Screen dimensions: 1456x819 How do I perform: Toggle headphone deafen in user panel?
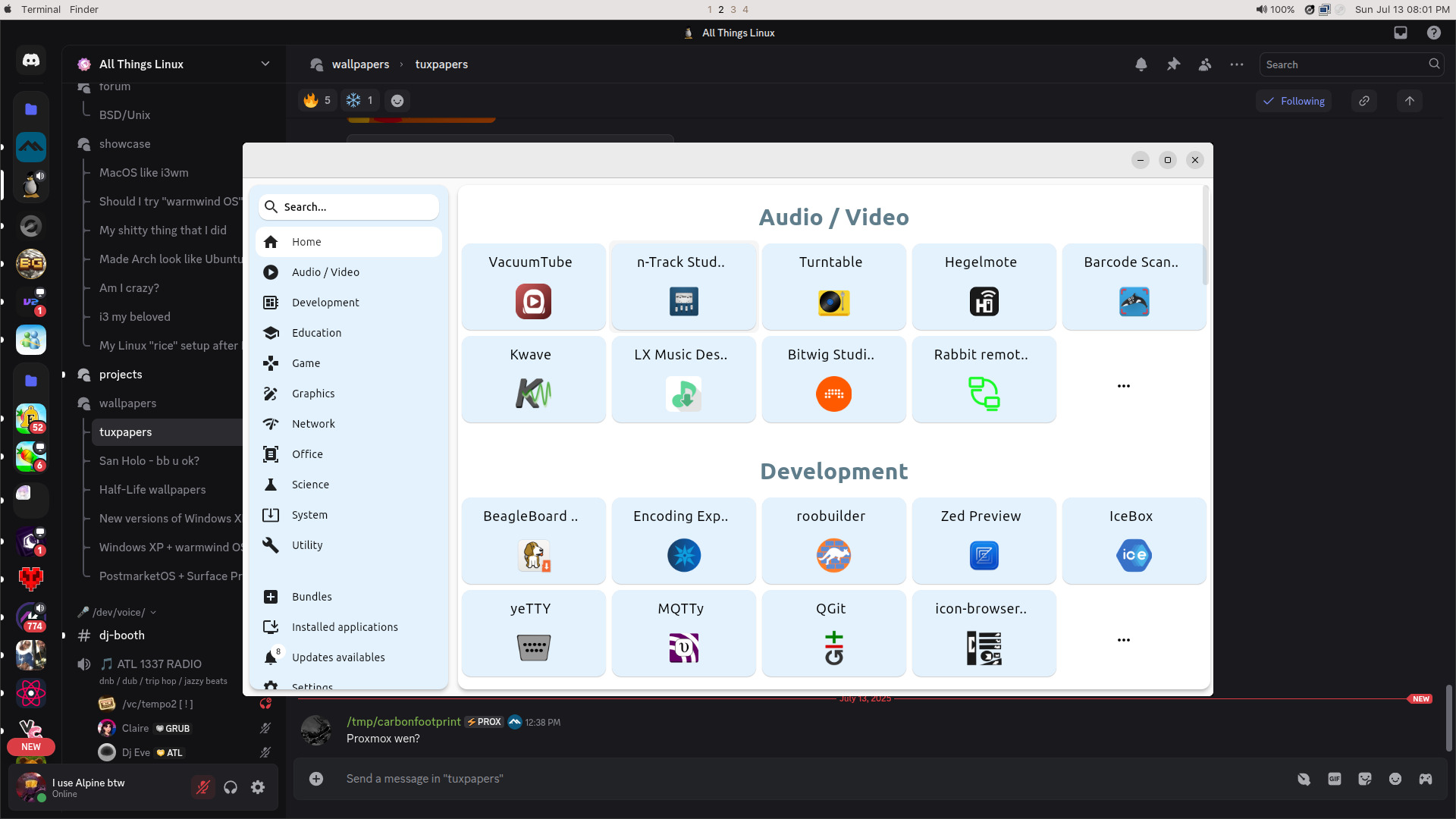pos(231,787)
